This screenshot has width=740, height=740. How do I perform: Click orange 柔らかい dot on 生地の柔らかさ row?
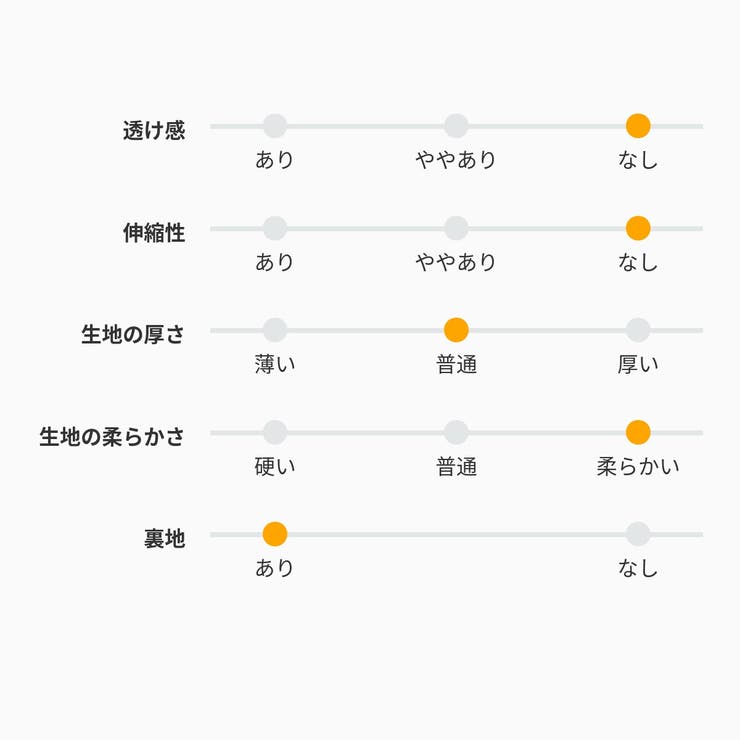(638, 432)
